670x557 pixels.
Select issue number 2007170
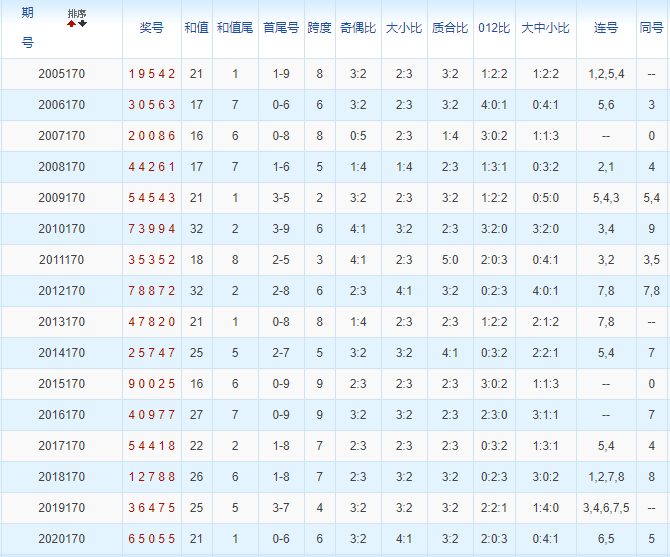(62, 136)
